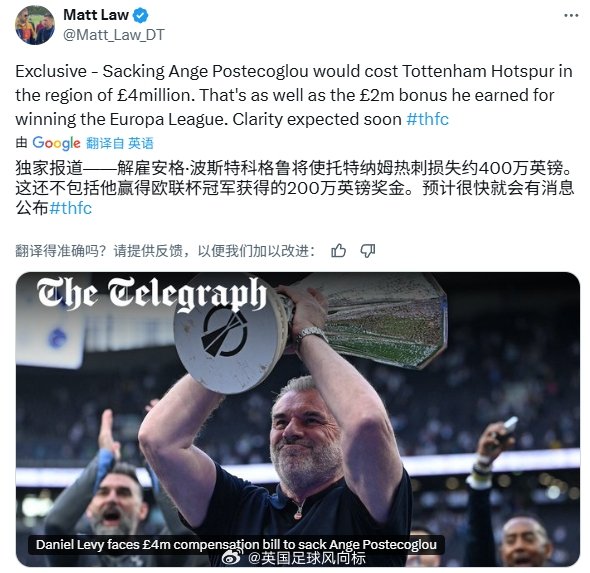Open #thfc hashtag in Chinese translation

(70, 208)
